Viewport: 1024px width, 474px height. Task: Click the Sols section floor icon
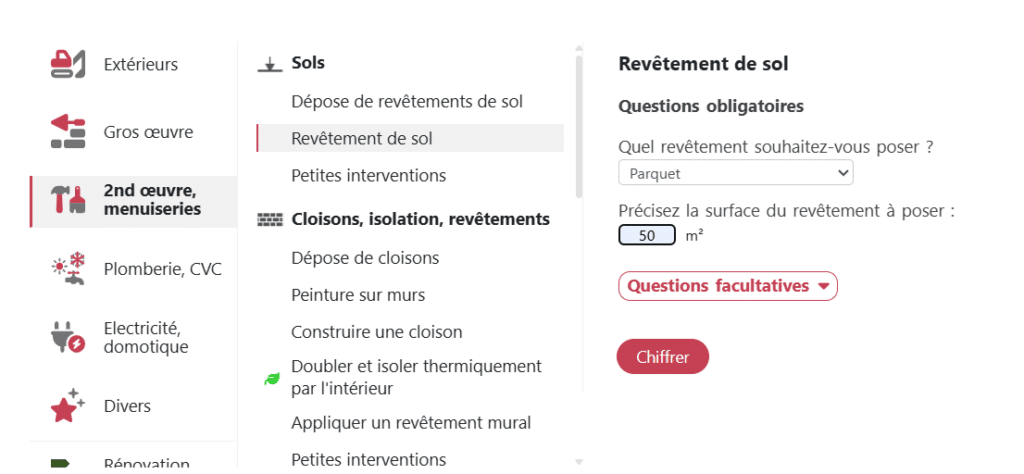269,64
